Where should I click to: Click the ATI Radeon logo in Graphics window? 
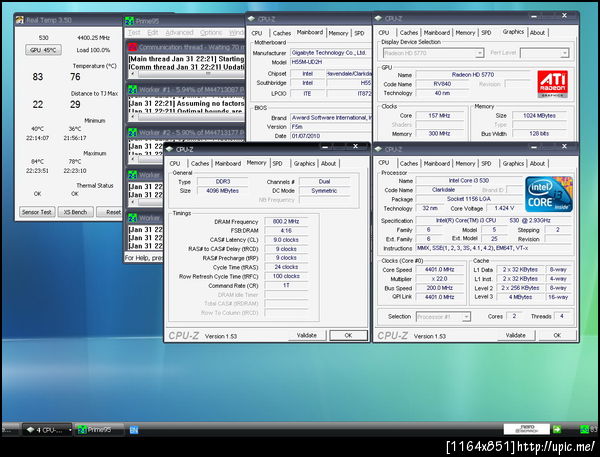pos(552,84)
